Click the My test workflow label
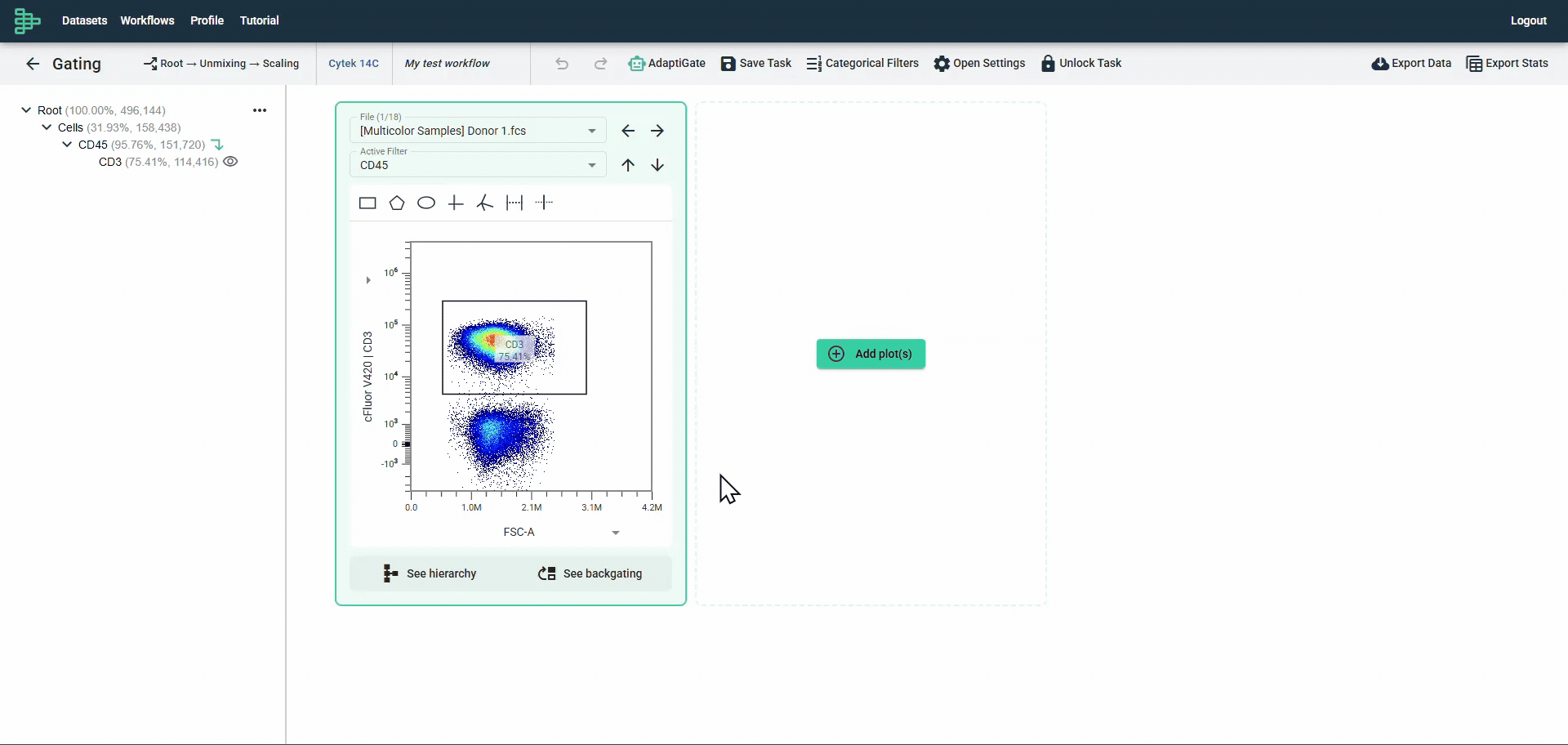Viewport: 1568px width, 745px height. (x=448, y=64)
